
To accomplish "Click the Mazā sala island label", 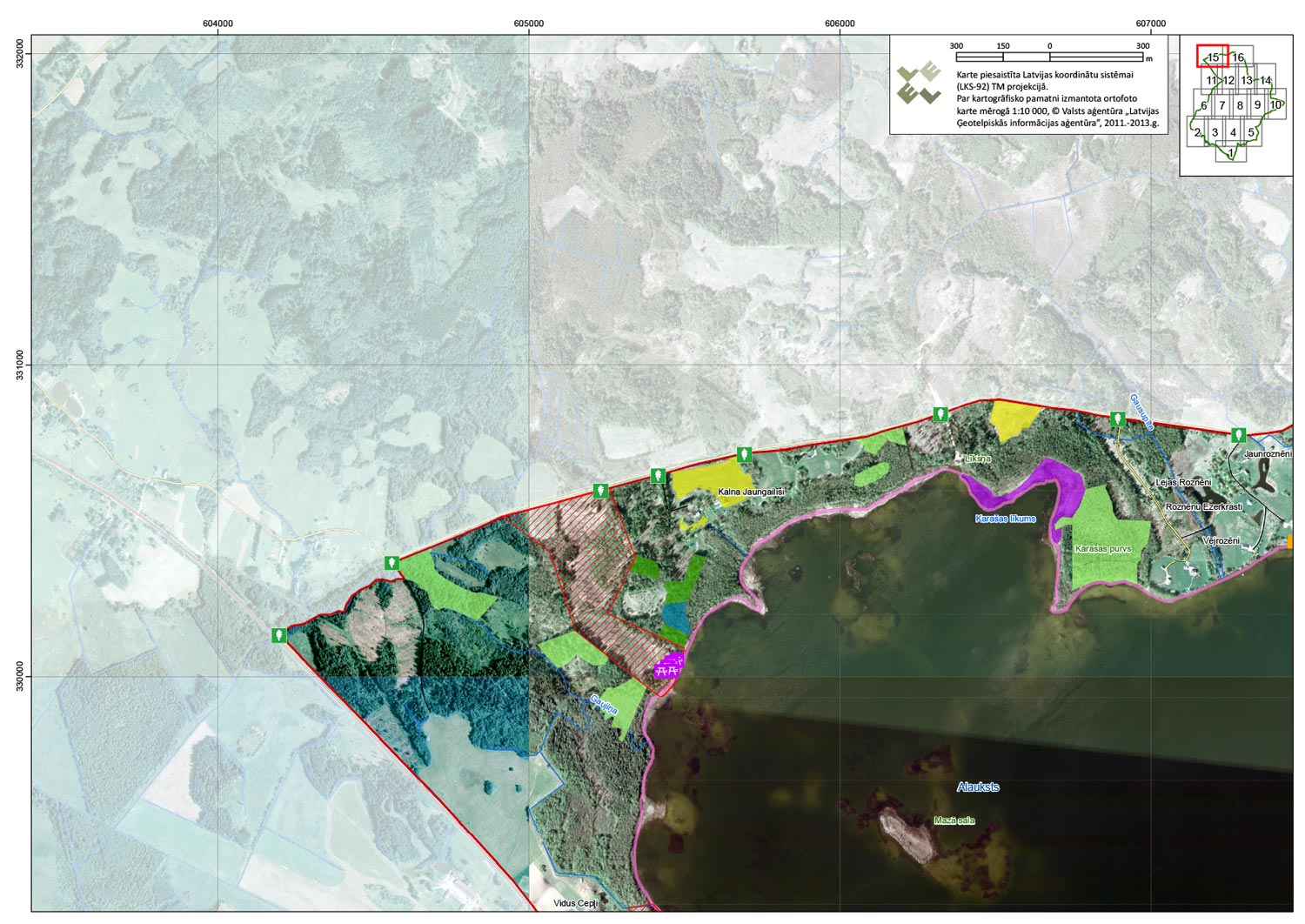I will pyautogui.click(x=954, y=820).
